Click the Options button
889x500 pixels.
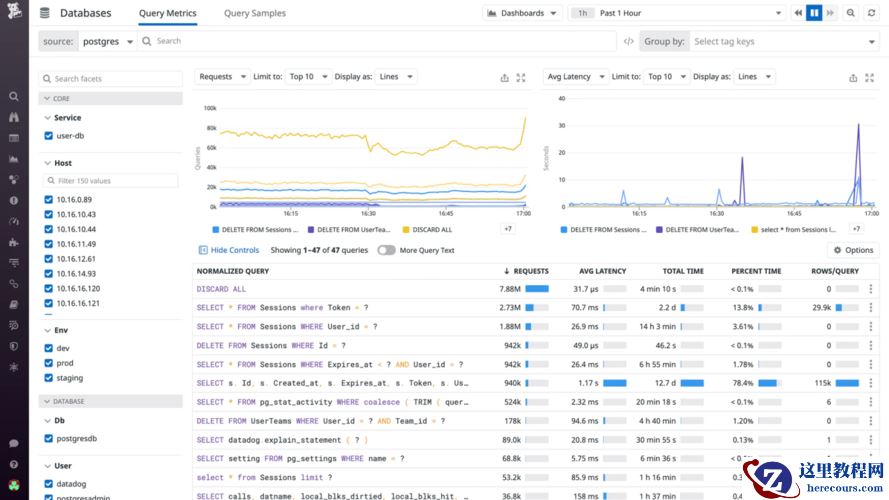pos(853,250)
